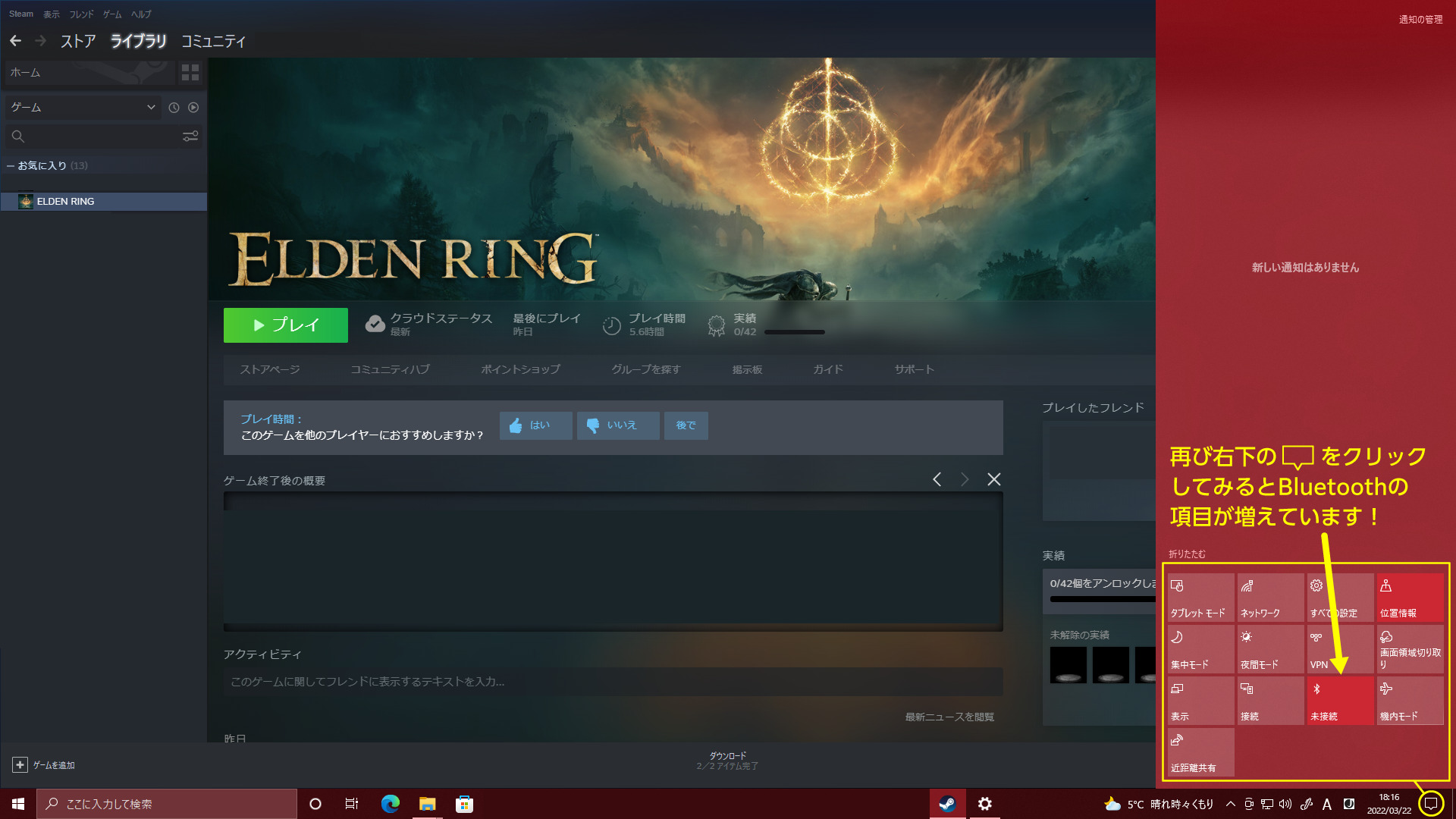Toggle 位置情報 location quick action
Screen dimensions: 1456x819
click(1410, 598)
